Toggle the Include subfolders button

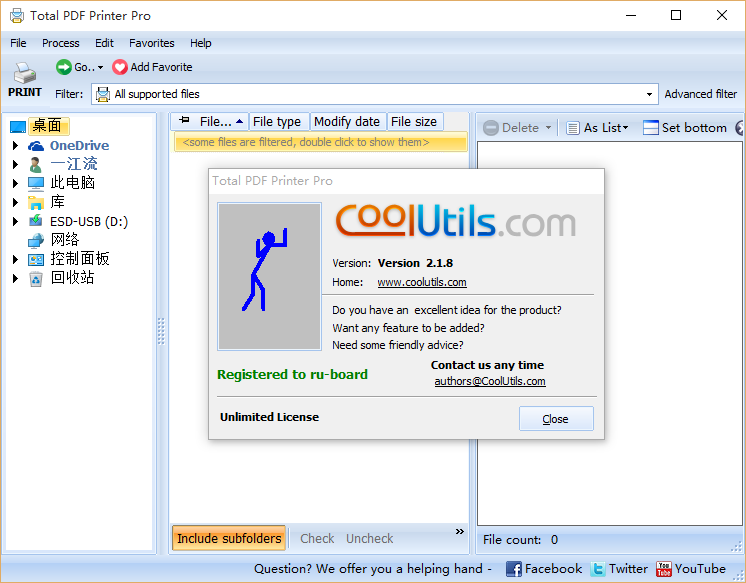tap(229, 538)
